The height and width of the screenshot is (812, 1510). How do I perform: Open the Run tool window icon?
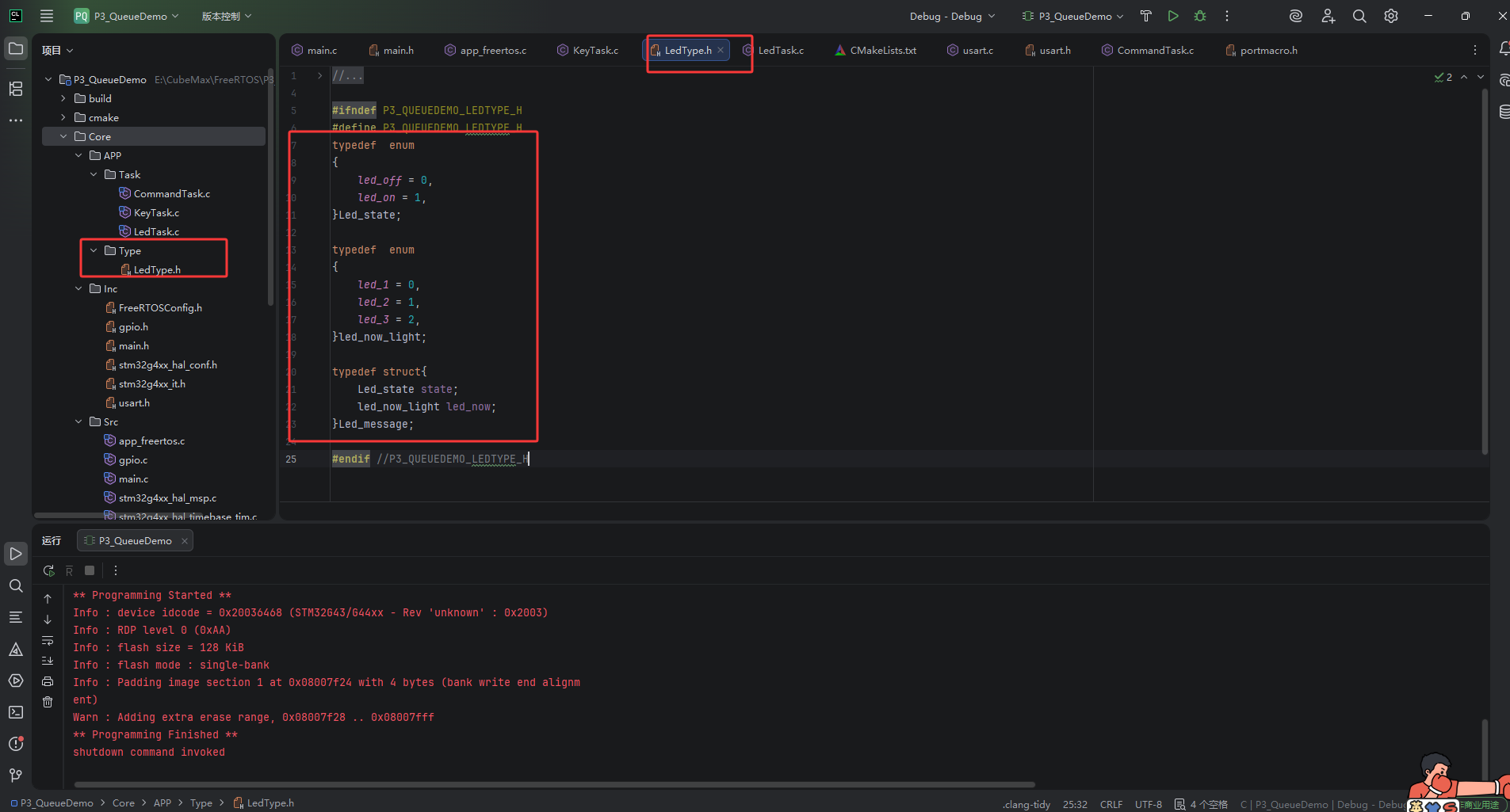(x=16, y=554)
